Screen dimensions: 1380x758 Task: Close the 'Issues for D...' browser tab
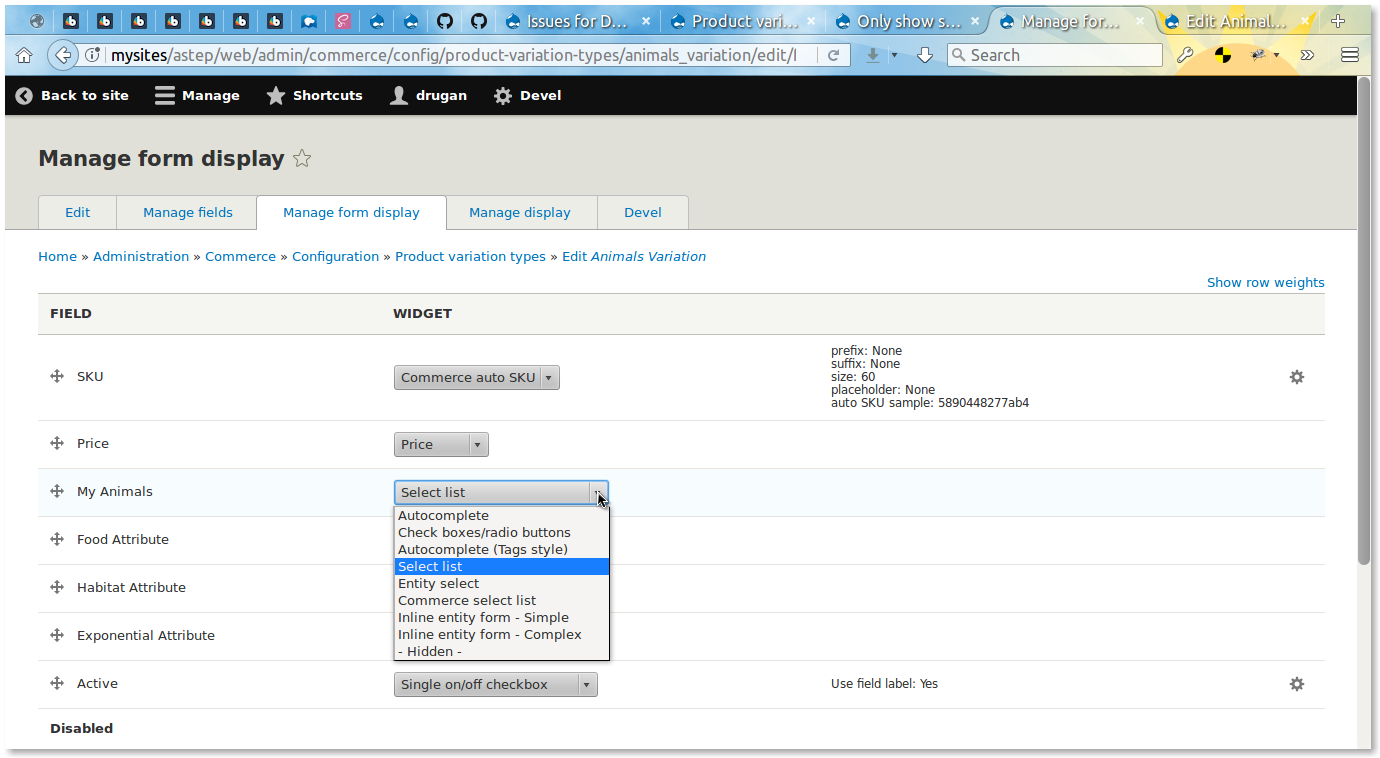[646, 21]
